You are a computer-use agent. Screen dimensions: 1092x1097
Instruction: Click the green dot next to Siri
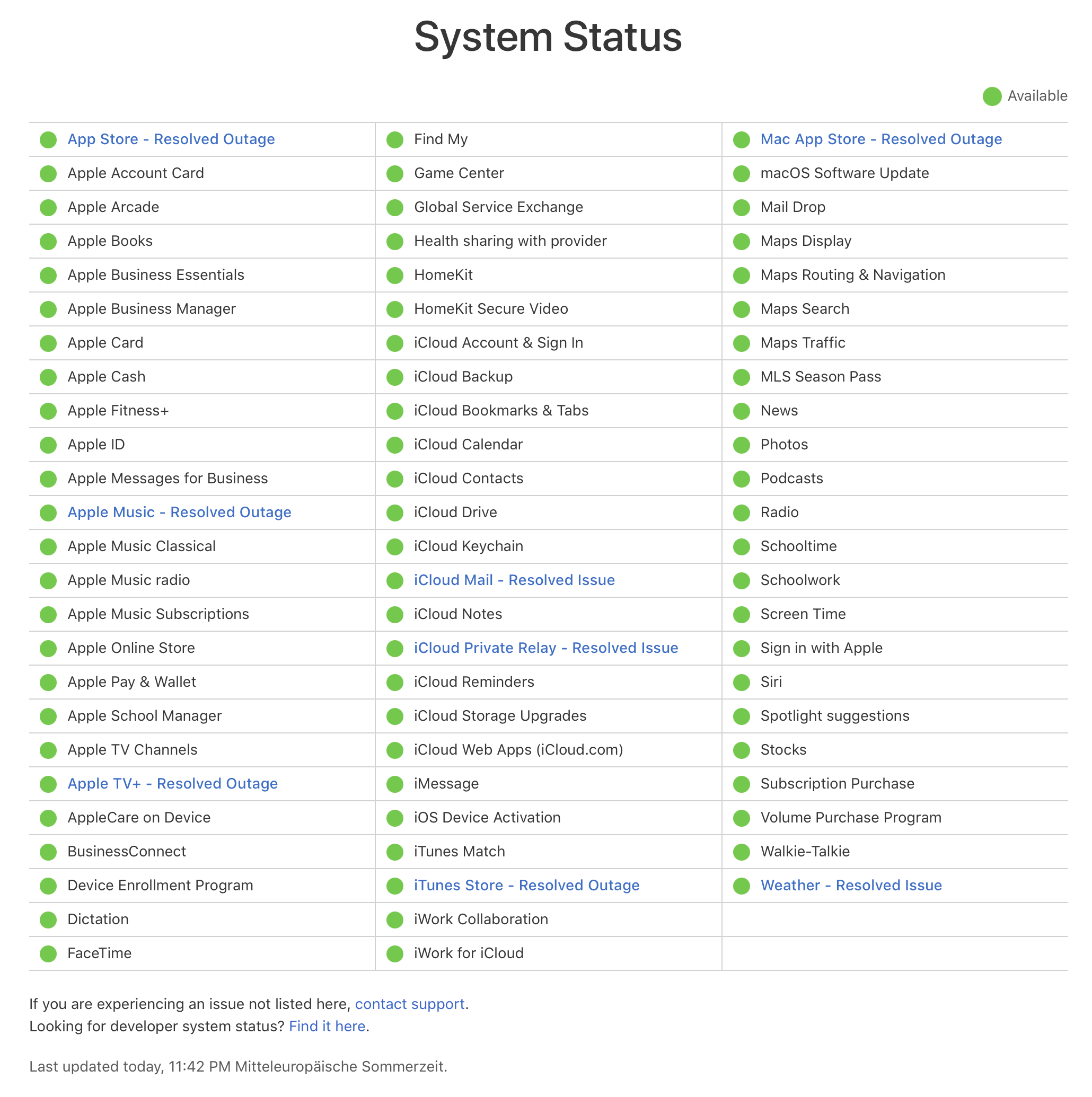coord(741,683)
